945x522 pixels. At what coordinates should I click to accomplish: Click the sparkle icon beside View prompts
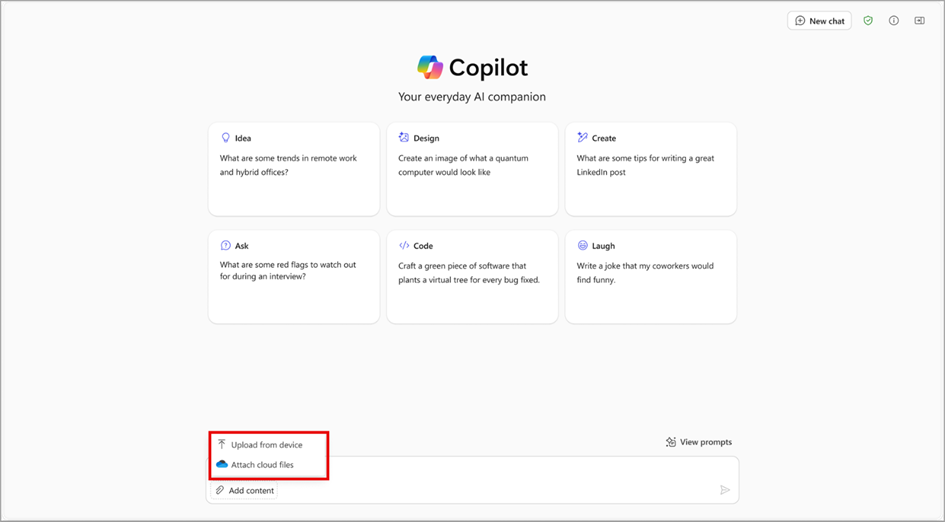click(x=670, y=442)
